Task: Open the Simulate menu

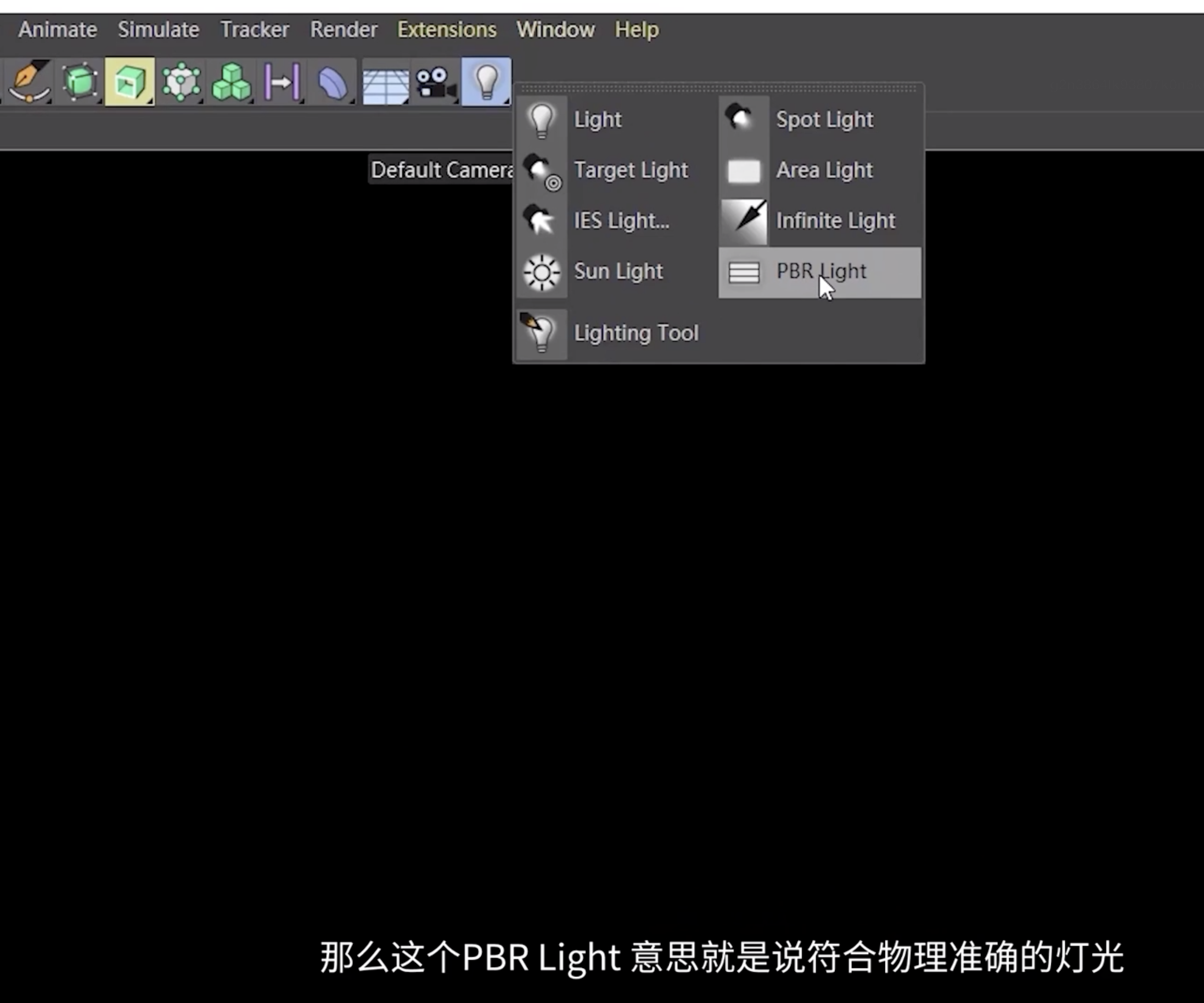Action: click(159, 29)
